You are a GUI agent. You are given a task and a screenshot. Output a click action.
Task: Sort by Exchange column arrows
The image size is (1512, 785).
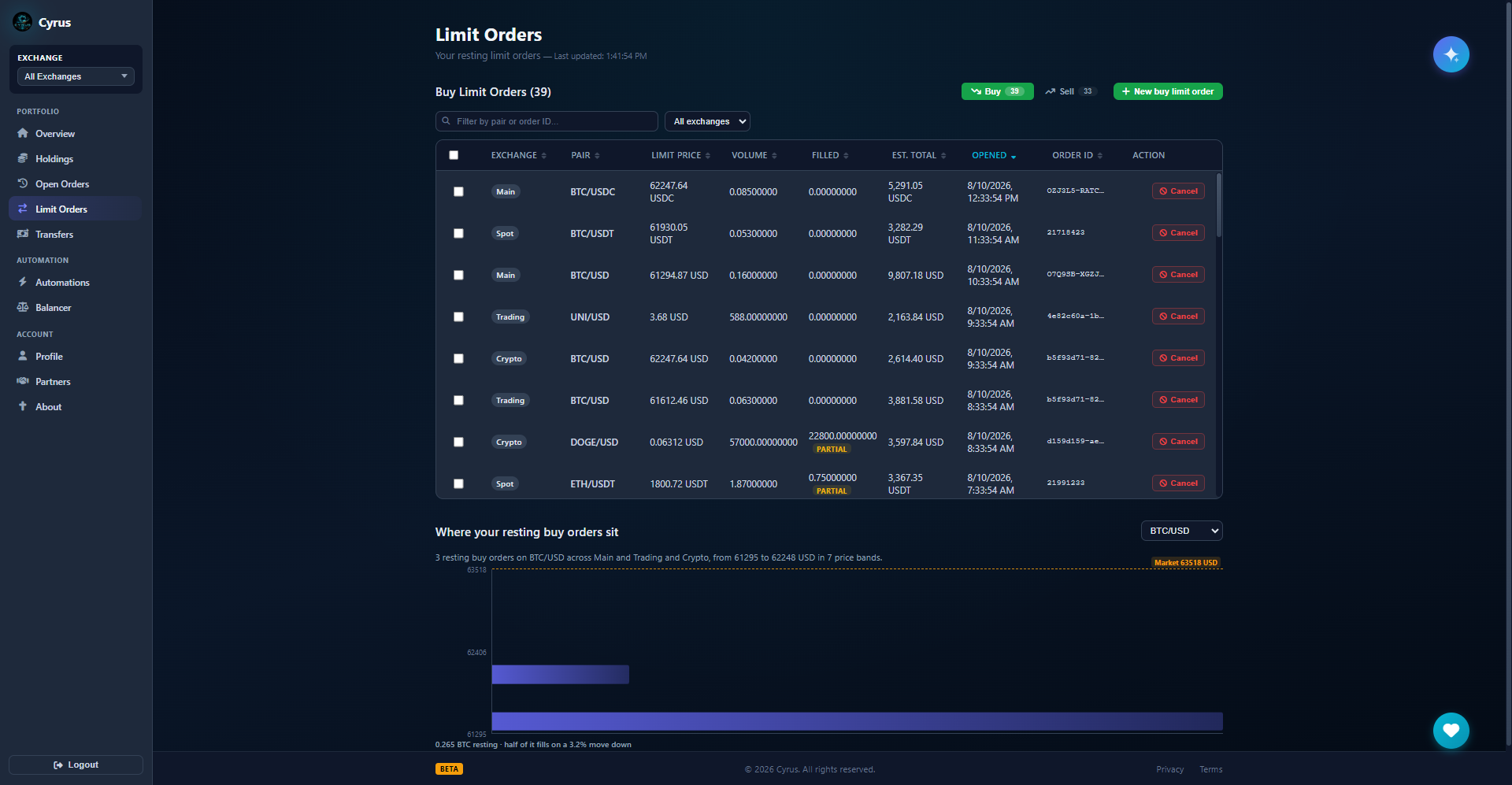pyautogui.click(x=544, y=156)
